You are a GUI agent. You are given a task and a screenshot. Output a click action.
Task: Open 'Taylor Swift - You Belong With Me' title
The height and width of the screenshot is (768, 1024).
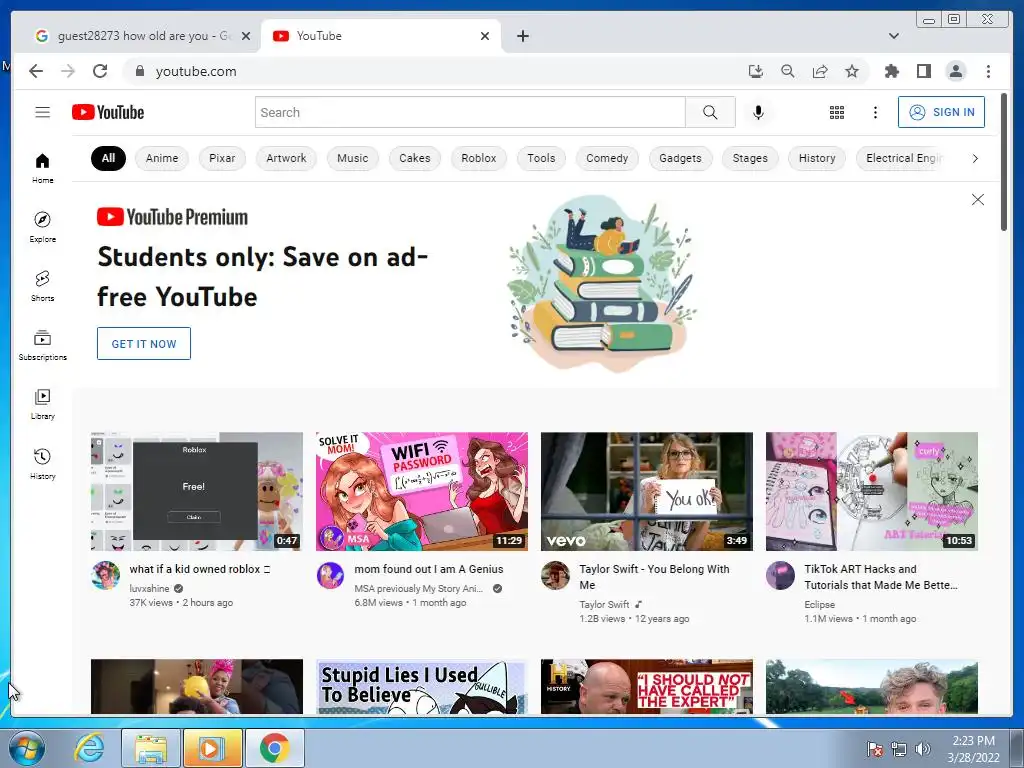pyautogui.click(x=654, y=577)
